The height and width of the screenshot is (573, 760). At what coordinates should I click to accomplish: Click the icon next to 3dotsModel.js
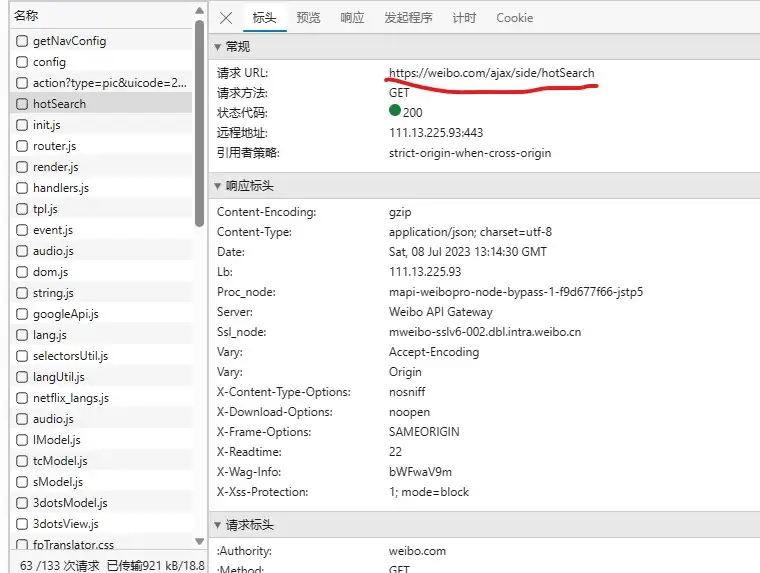[22, 503]
